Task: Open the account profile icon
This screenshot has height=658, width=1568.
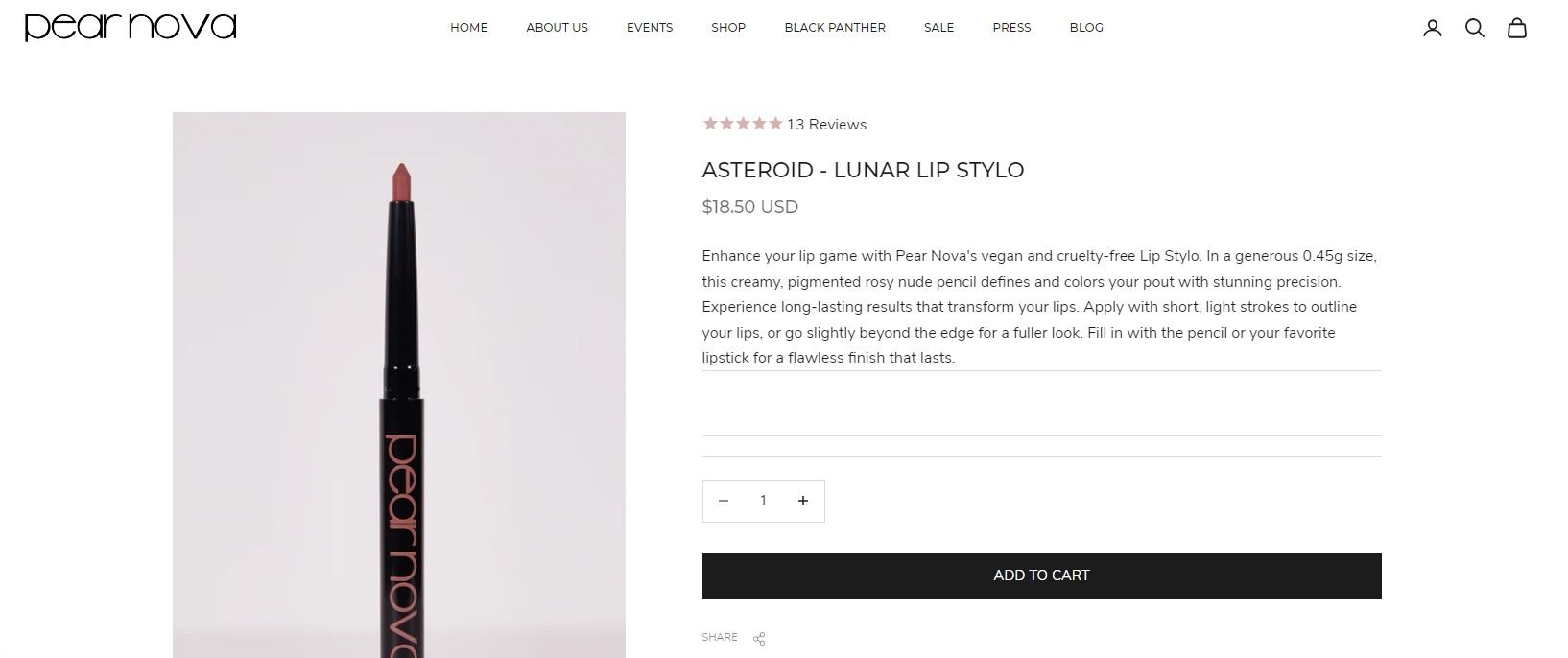Action: click(1432, 28)
